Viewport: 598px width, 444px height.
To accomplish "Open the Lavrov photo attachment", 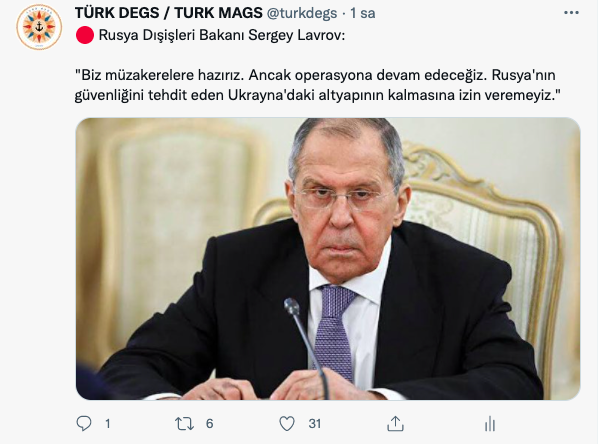I will tap(328, 259).
